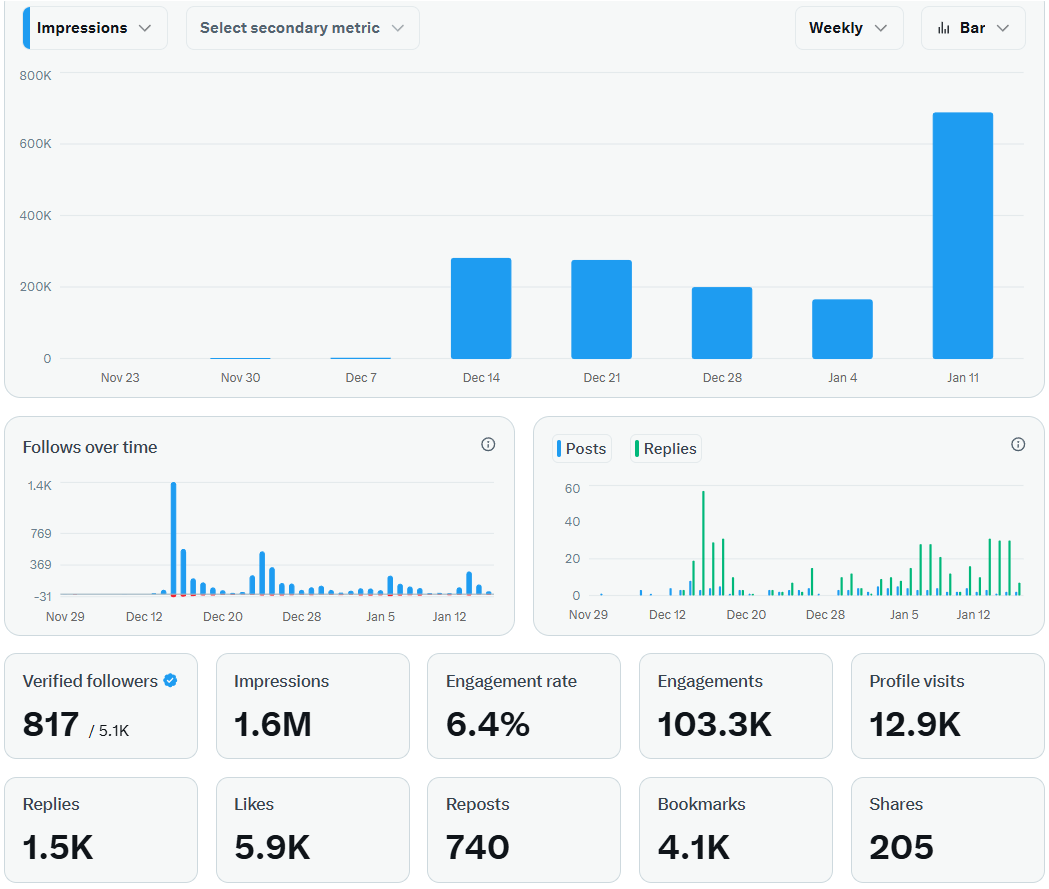Select the Engagement rate card
The image size is (1049, 889).
coord(523,706)
